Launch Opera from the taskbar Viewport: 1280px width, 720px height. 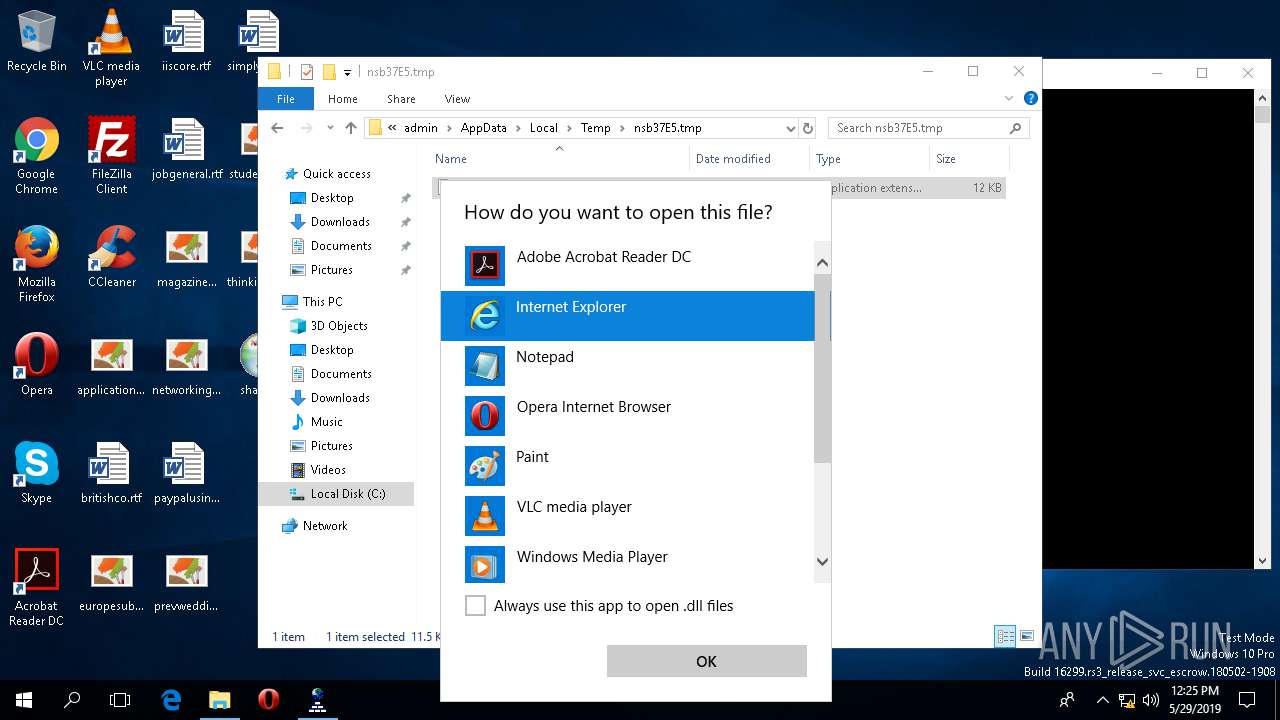(x=268, y=700)
